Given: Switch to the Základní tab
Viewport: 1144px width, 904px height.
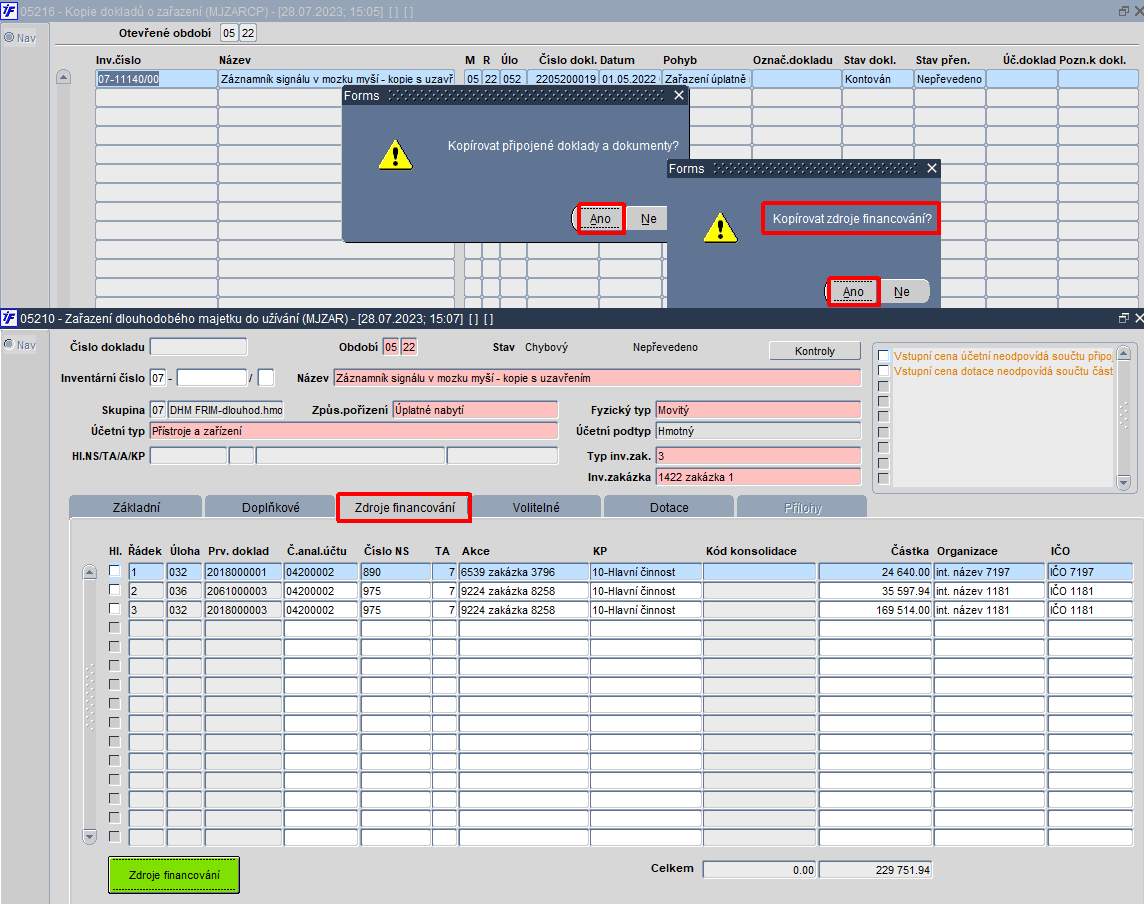Looking at the screenshot, I should tap(136, 507).
